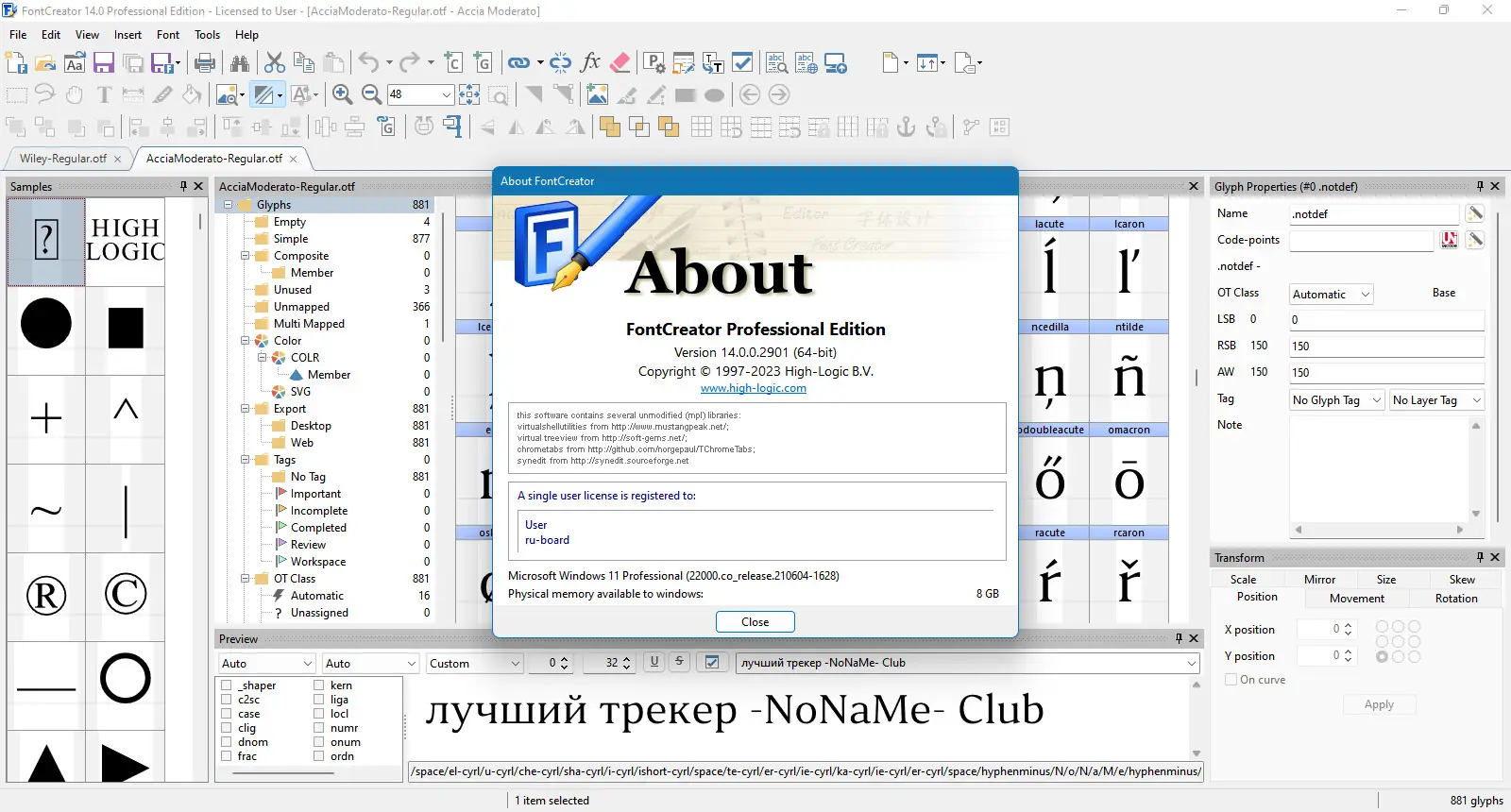Open the File menu

tap(18, 35)
